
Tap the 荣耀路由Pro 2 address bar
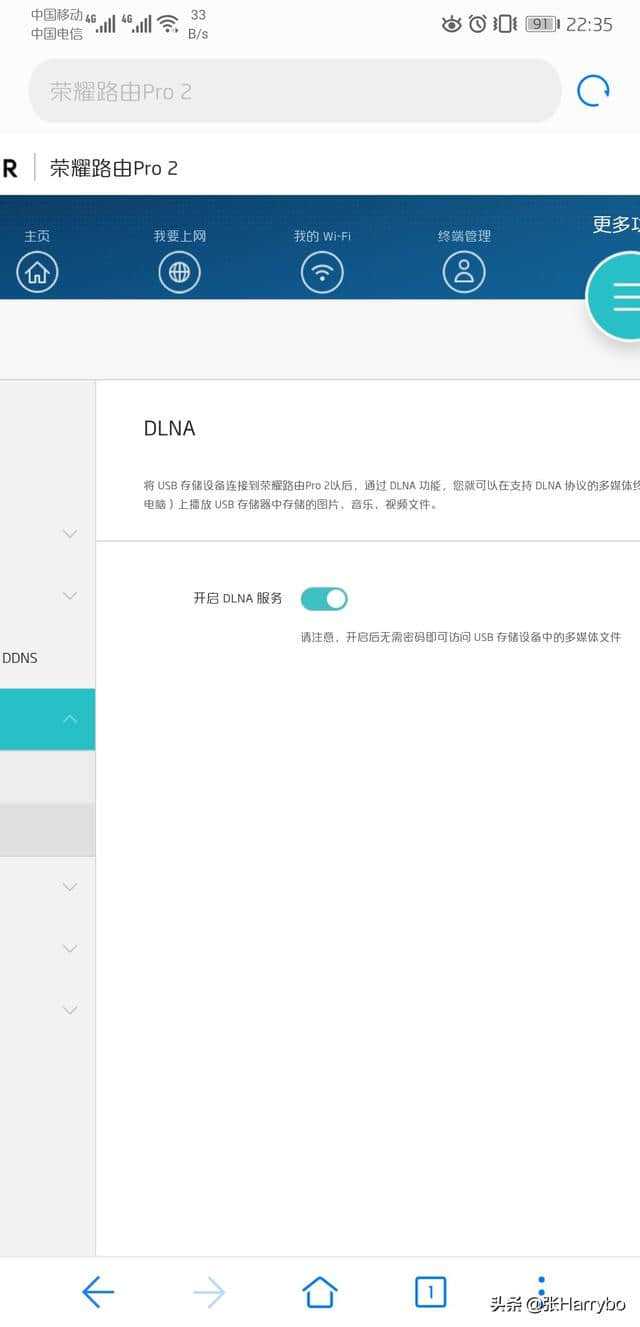[x=295, y=91]
